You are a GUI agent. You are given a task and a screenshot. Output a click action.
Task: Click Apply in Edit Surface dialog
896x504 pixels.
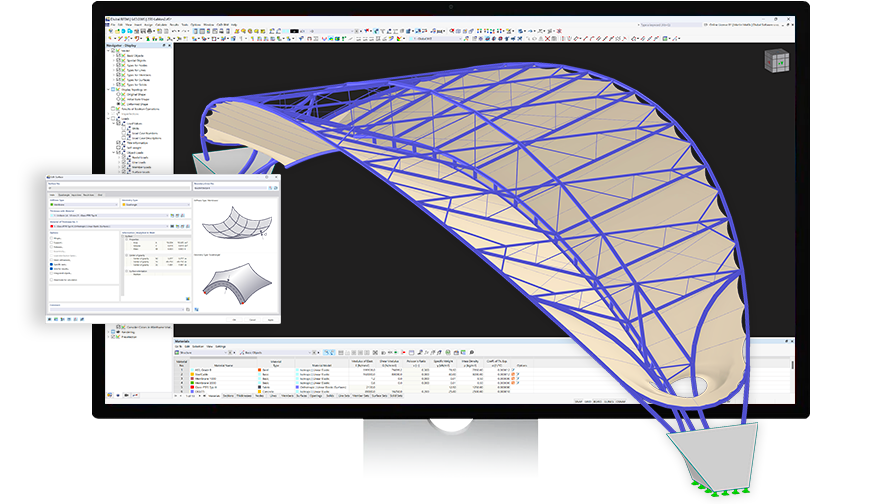click(270, 320)
